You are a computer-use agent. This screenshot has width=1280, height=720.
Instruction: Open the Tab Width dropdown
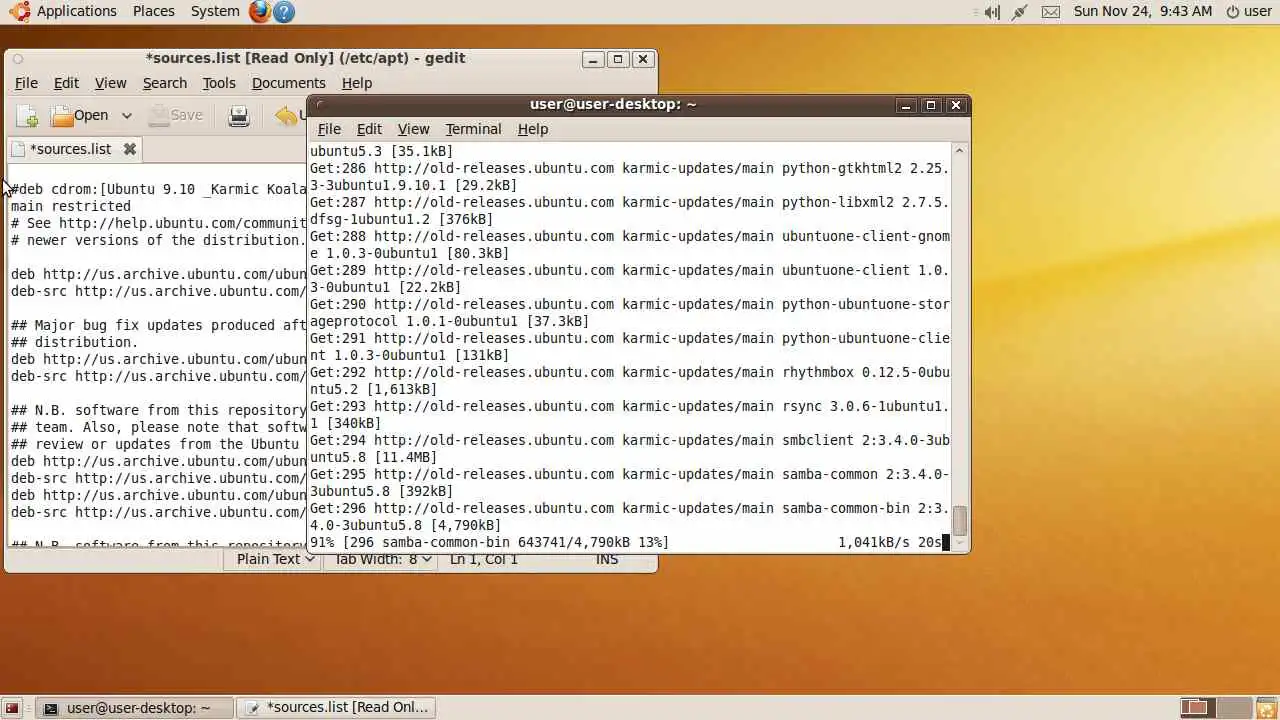(383, 559)
